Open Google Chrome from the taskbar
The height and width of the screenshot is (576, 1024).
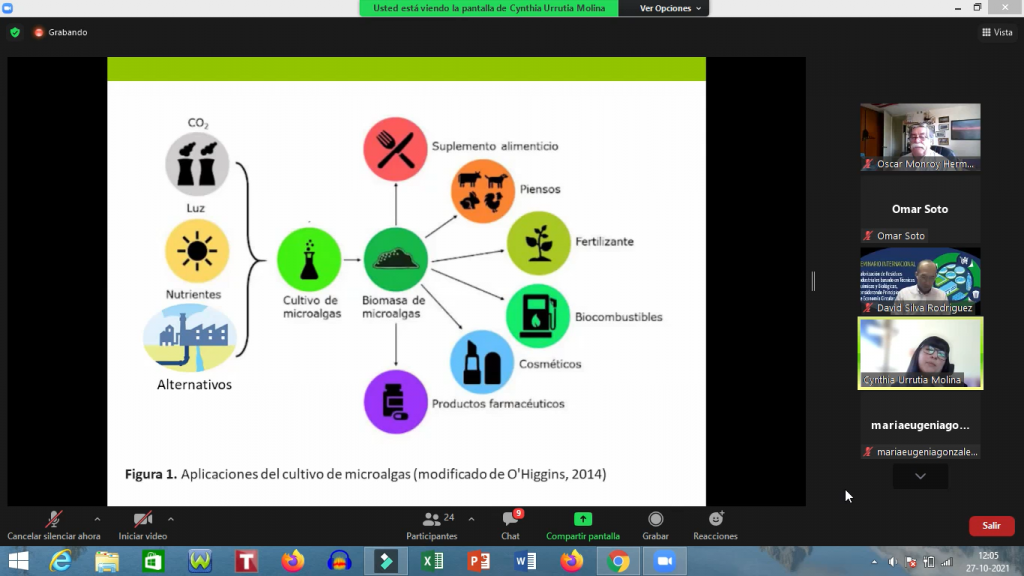point(619,561)
